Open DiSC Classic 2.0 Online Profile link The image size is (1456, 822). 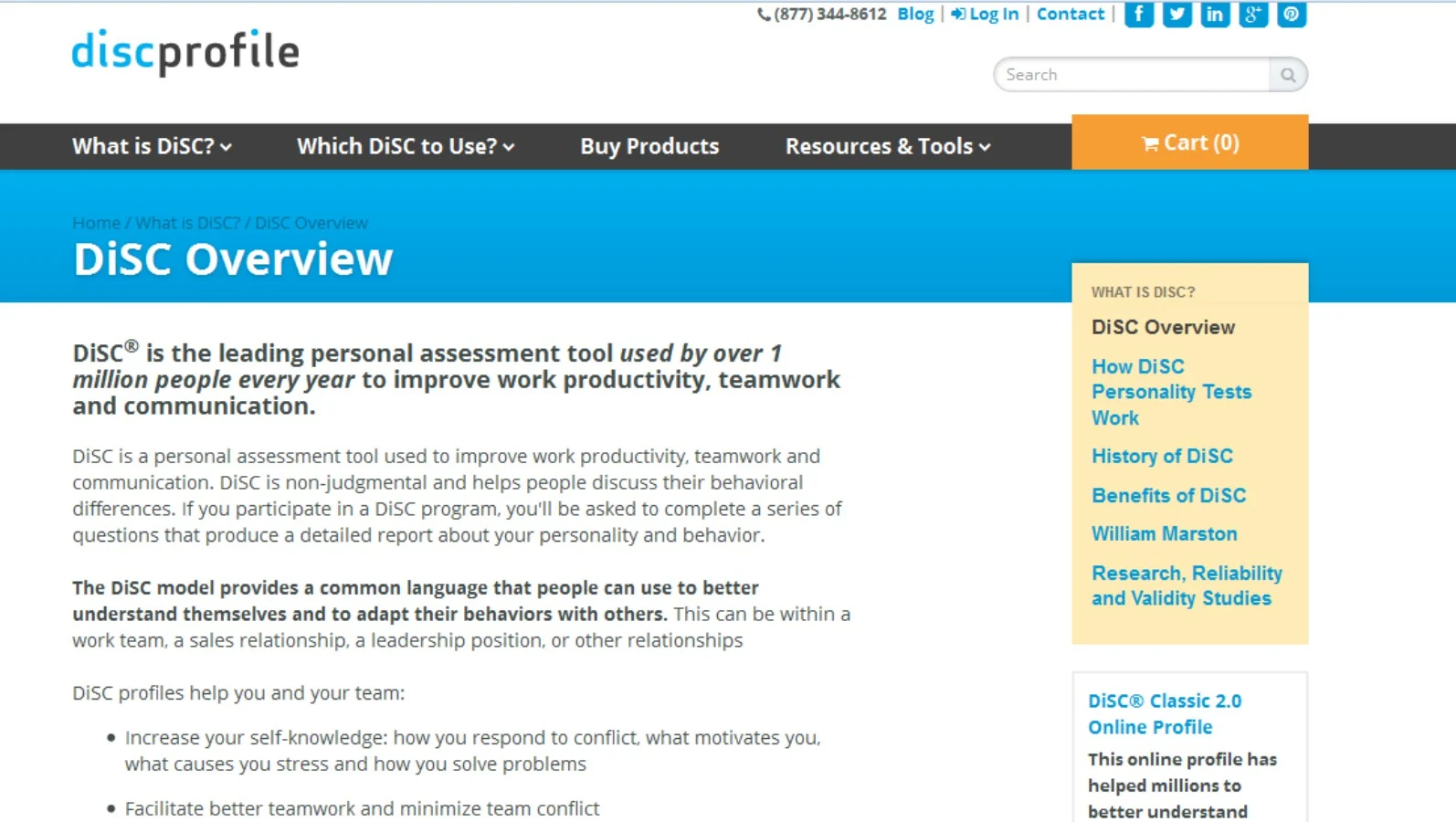coord(1165,714)
